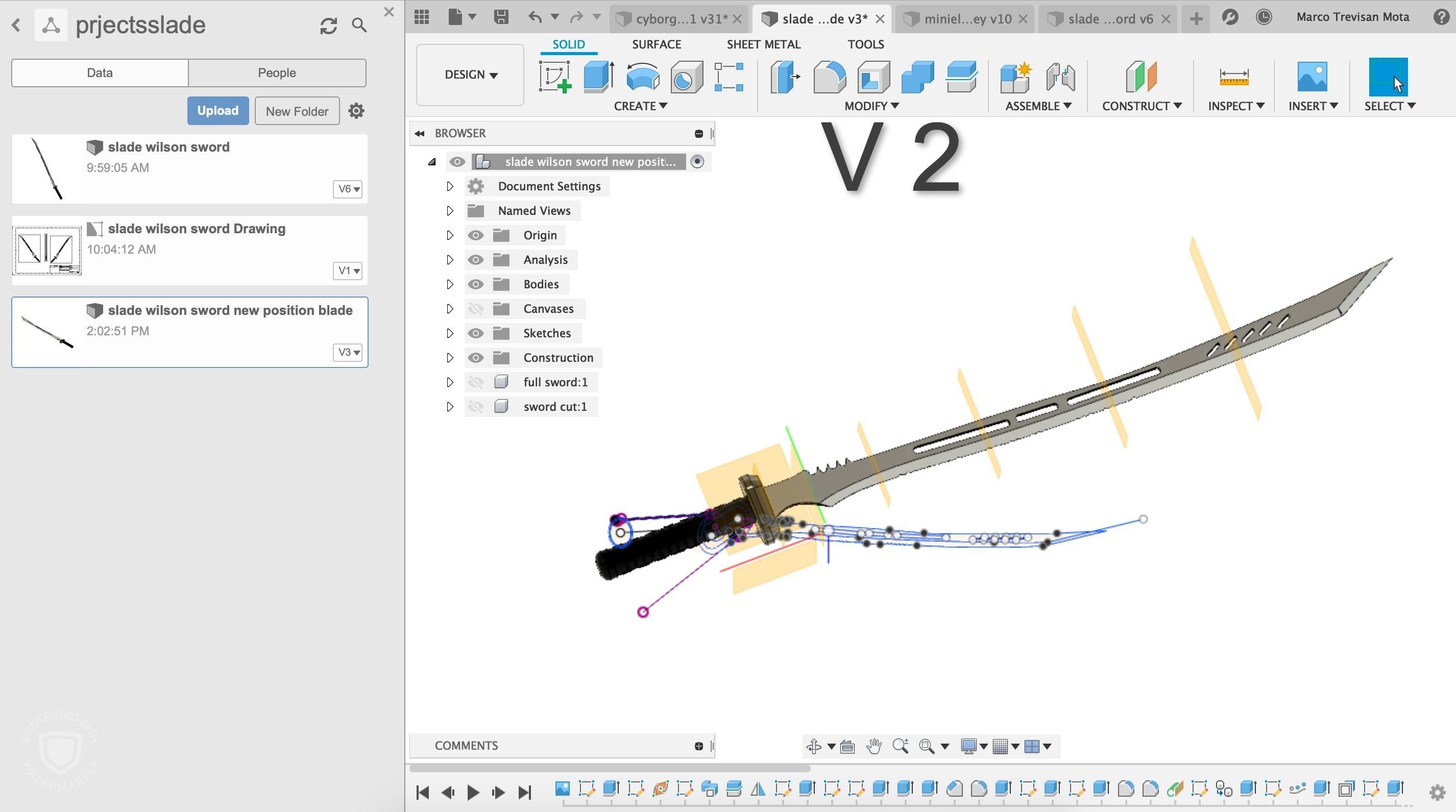Screen dimensions: 1456x812
Task: Click the Upload button
Action: 217,111
